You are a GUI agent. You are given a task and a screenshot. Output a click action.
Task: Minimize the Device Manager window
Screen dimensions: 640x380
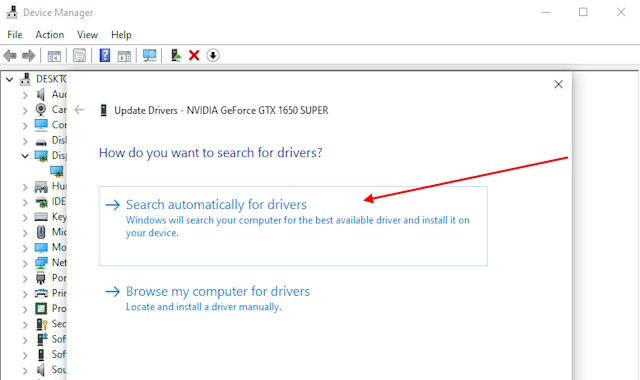click(x=546, y=12)
